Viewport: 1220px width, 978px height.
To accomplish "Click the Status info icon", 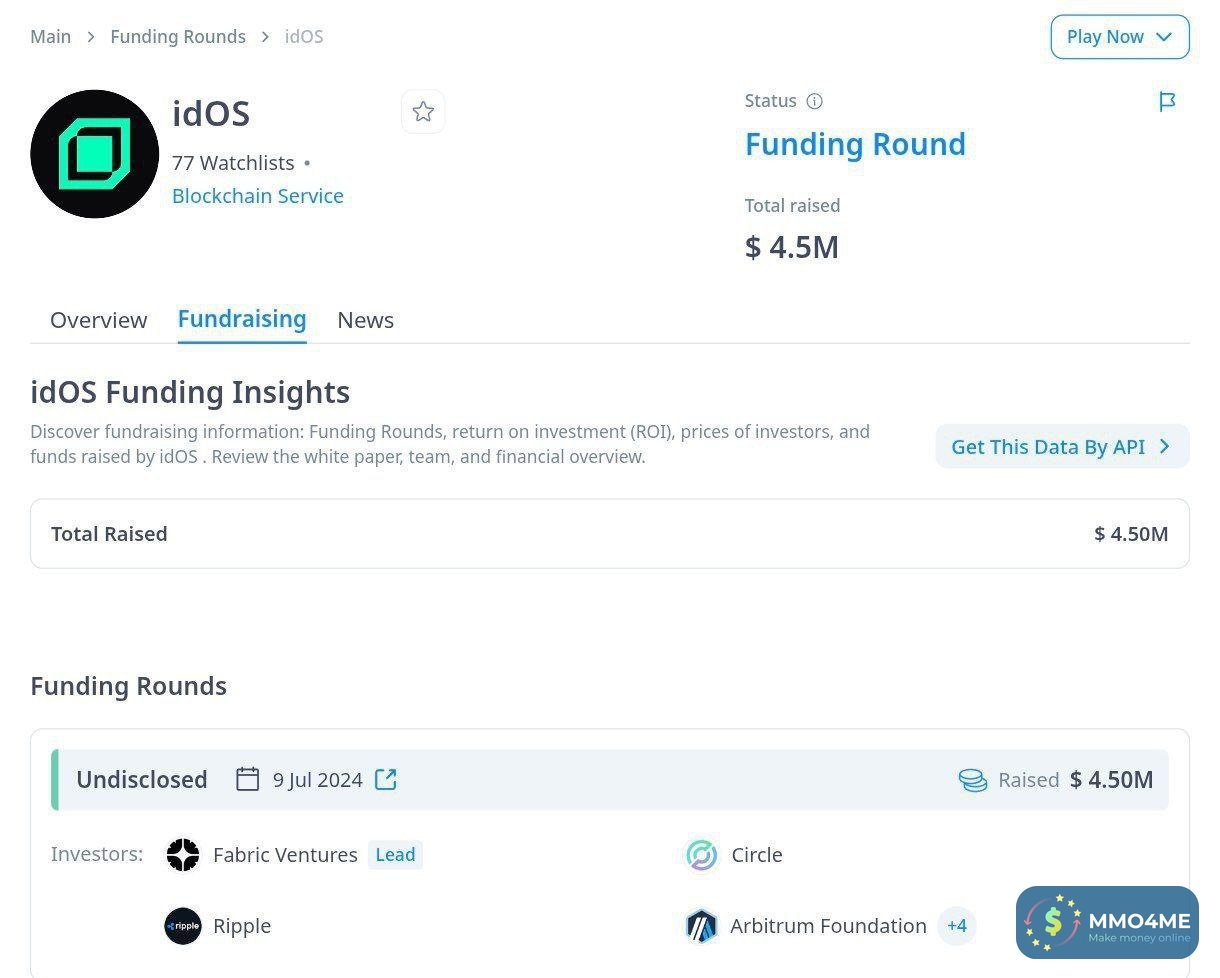I will click(814, 101).
